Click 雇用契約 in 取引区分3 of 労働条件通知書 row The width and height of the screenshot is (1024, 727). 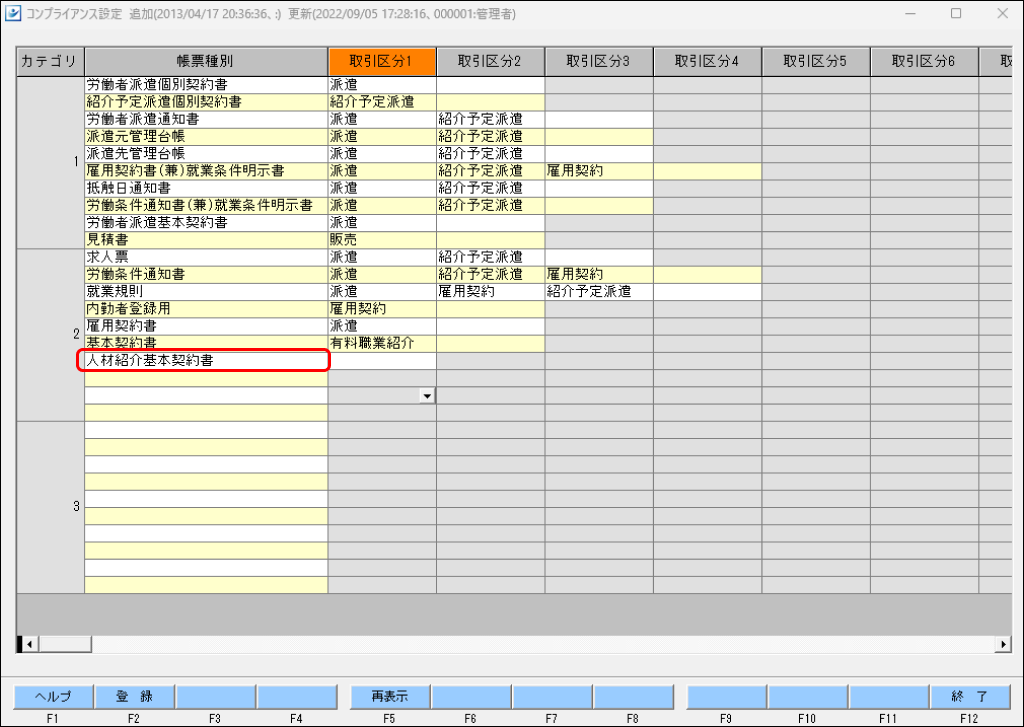point(599,274)
